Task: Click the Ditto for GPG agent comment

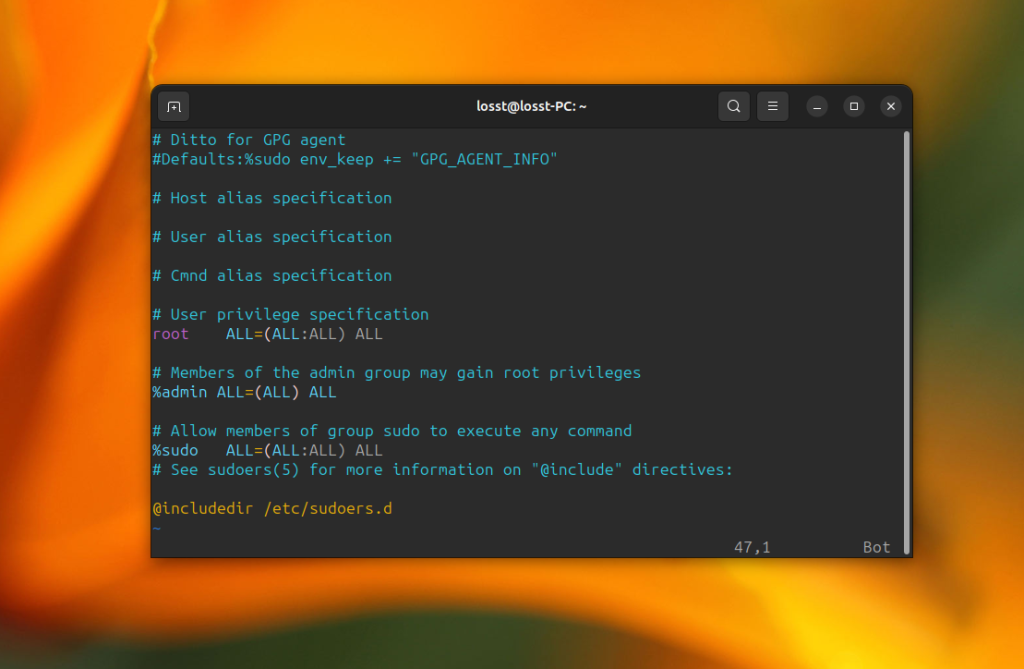Action: [x=249, y=140]
